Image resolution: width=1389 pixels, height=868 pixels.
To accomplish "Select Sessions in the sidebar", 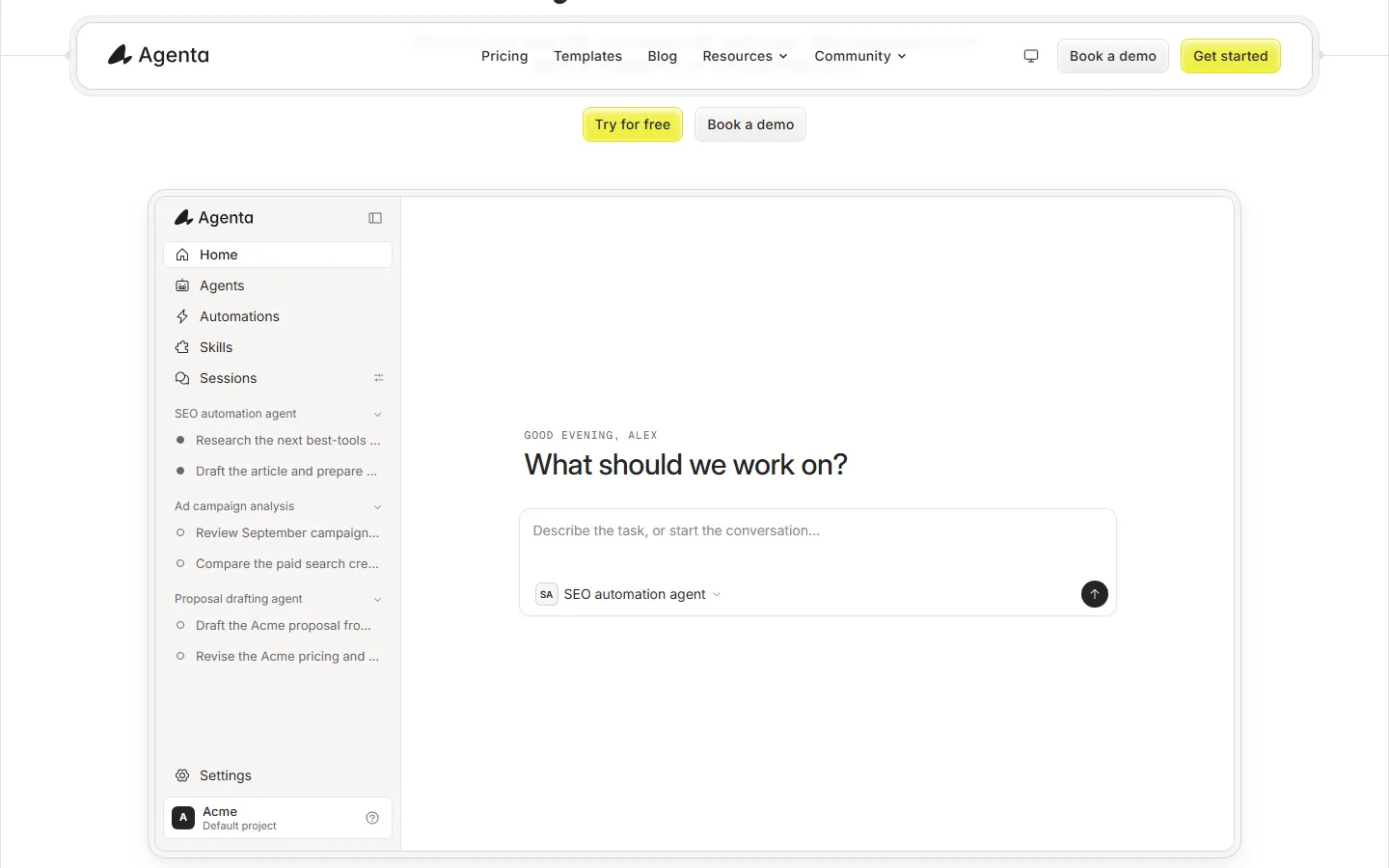I will click(x=278, y=378).
